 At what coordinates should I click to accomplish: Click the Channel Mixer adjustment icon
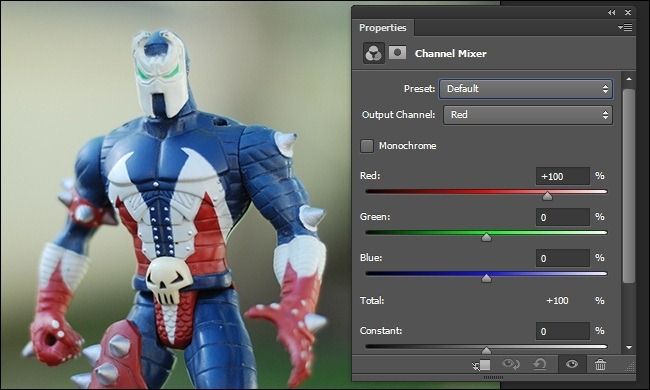coord(374,53)
